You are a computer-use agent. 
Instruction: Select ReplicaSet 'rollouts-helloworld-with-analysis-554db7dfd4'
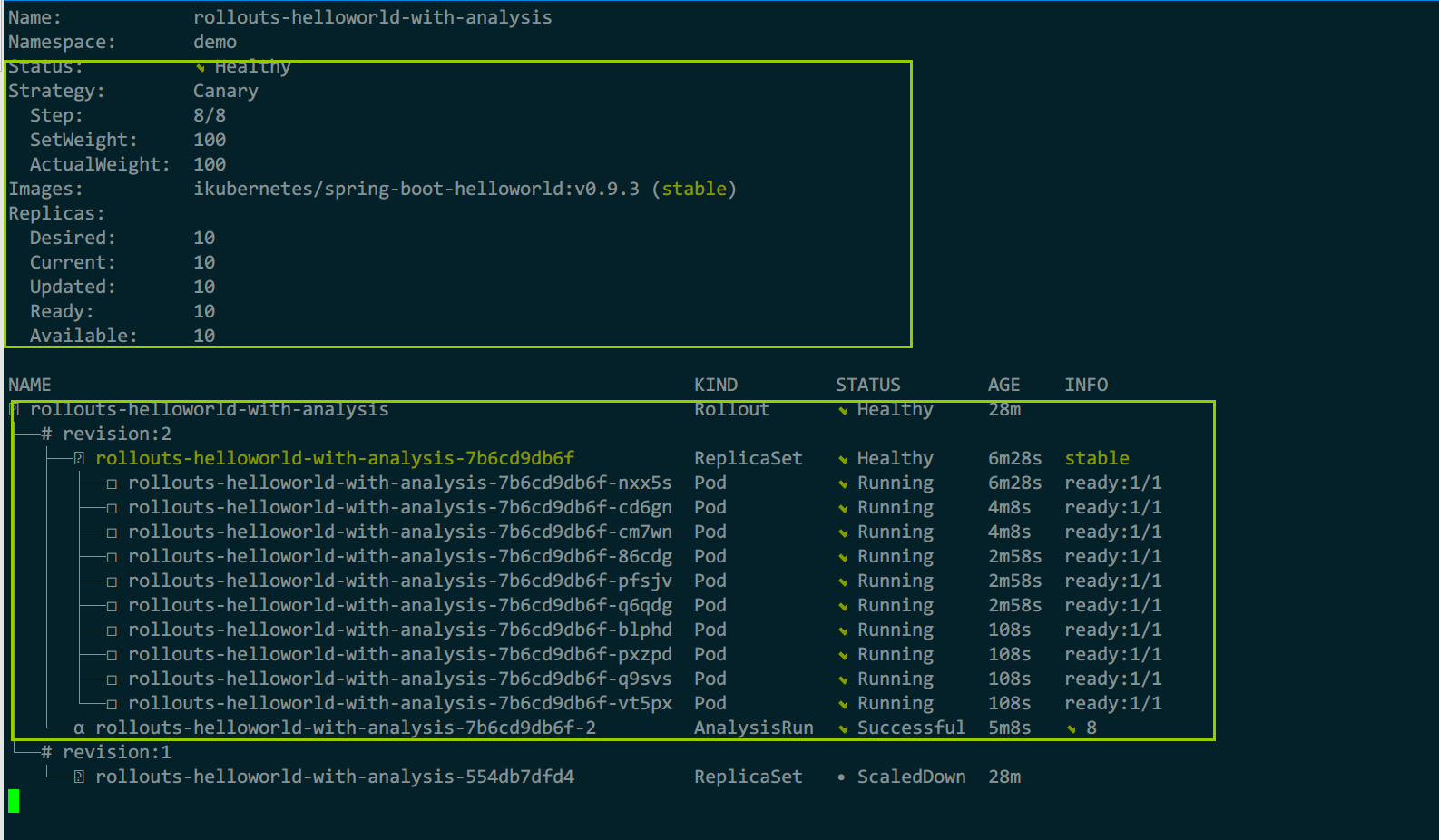335,777
